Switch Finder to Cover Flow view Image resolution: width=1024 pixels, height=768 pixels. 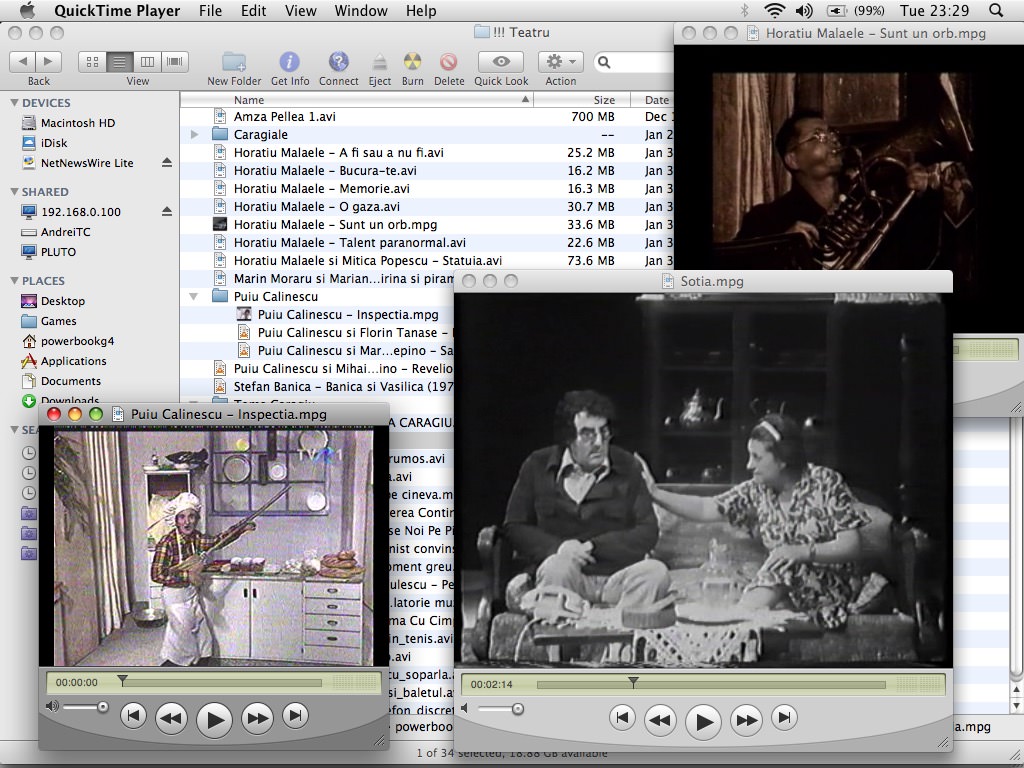click(175, 61)
